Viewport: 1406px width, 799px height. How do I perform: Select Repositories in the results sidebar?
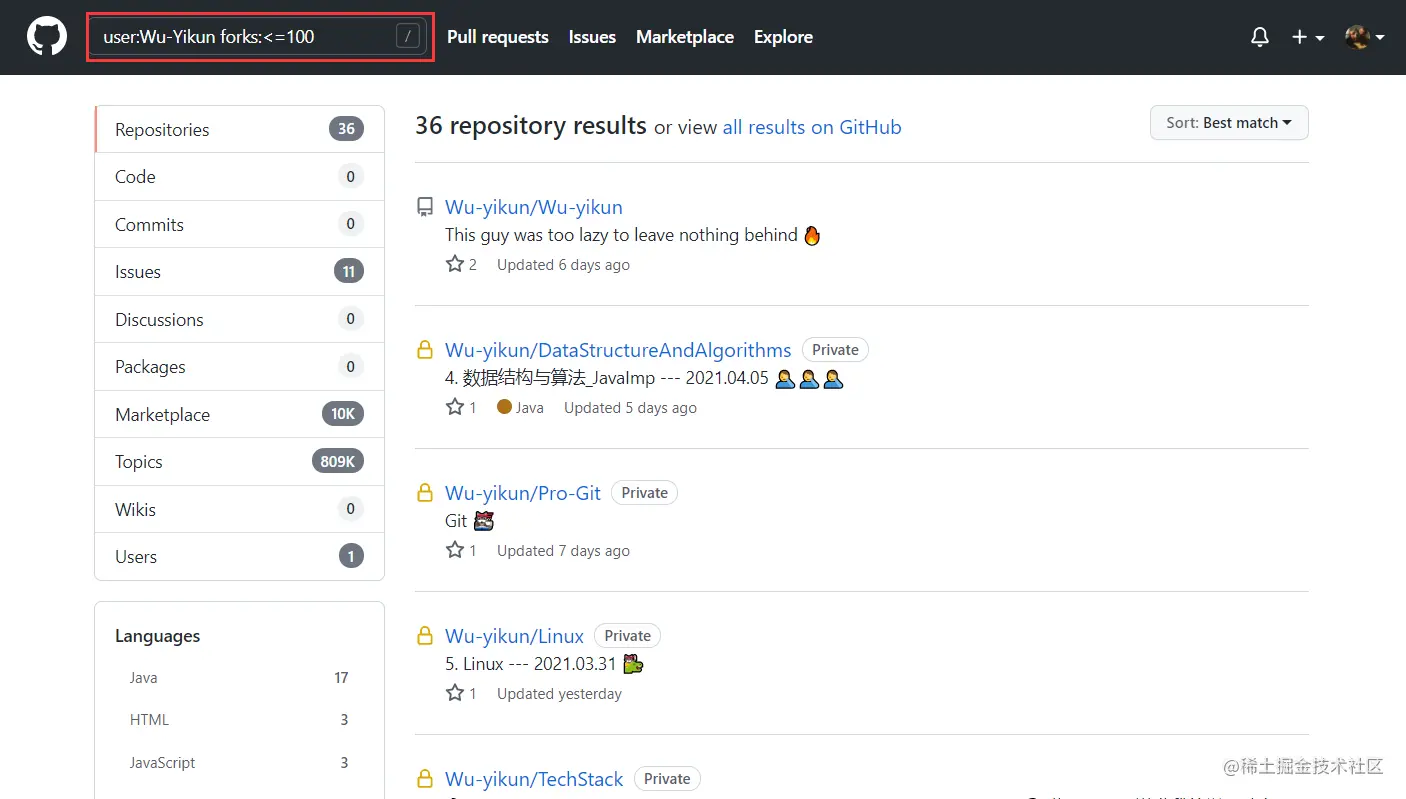pyautogui.click(x=240, y=129)
